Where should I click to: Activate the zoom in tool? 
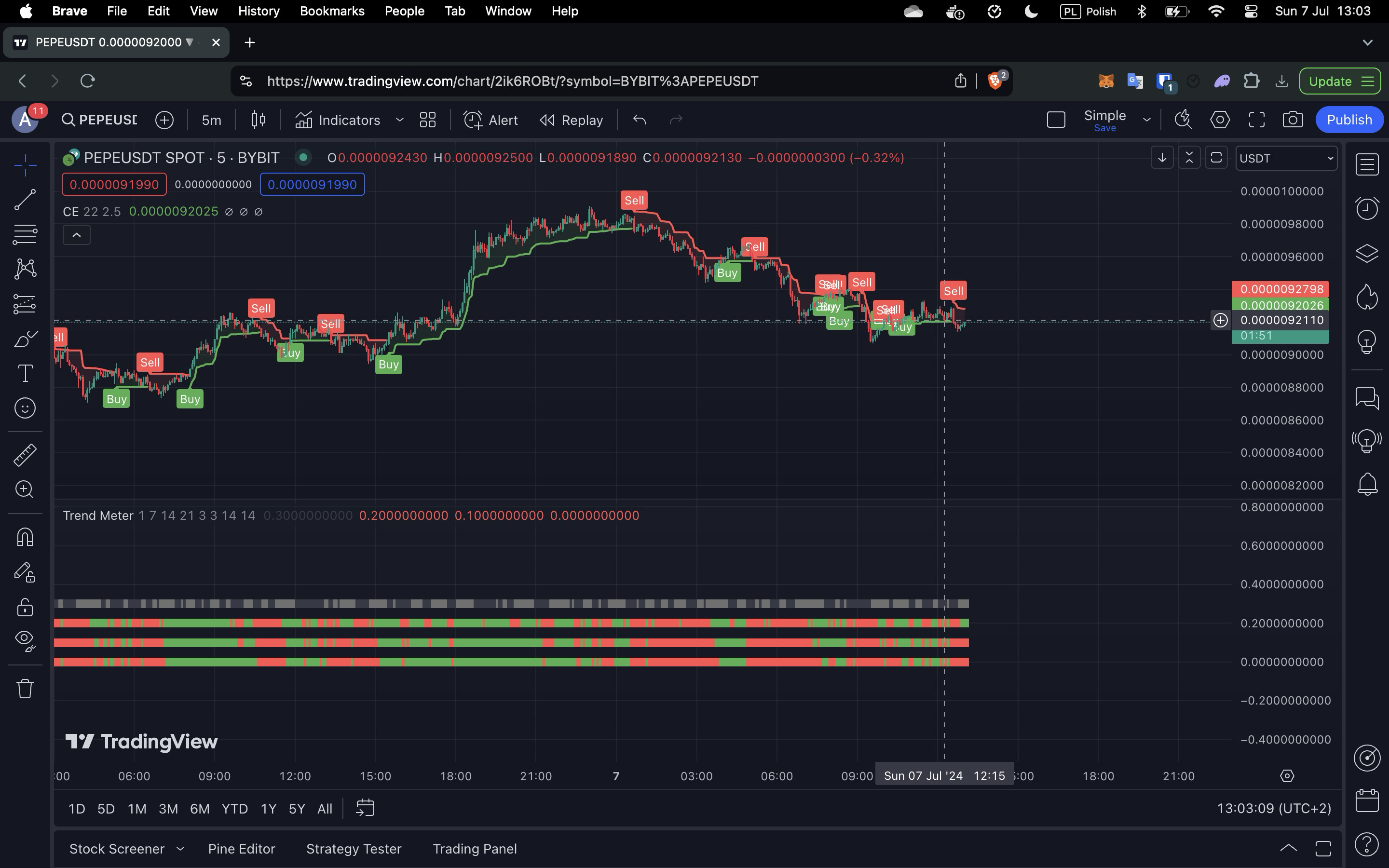[x=25, y=489]
